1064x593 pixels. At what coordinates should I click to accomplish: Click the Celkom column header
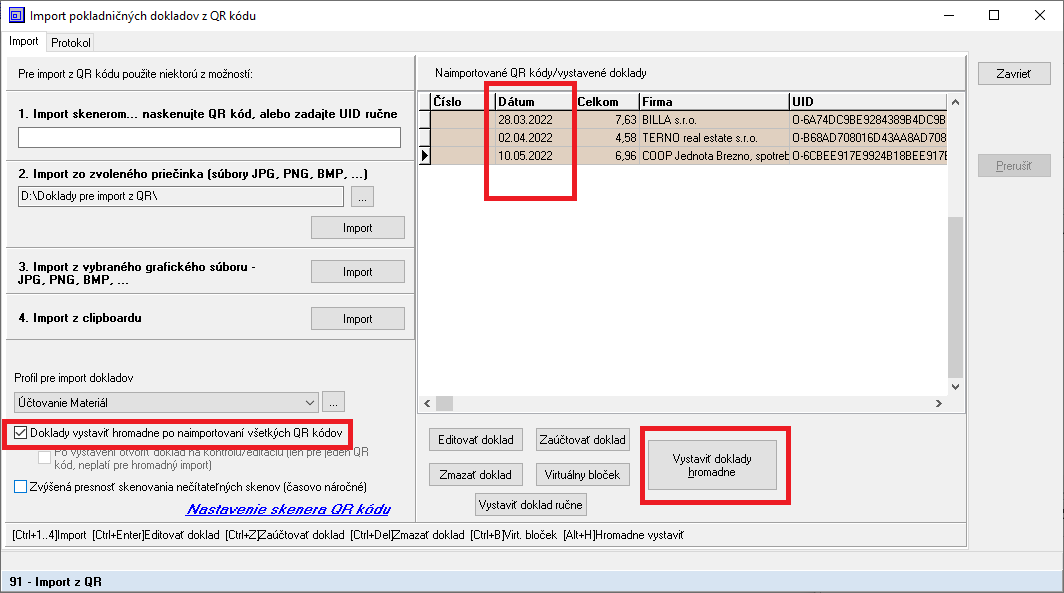[607, 102]
